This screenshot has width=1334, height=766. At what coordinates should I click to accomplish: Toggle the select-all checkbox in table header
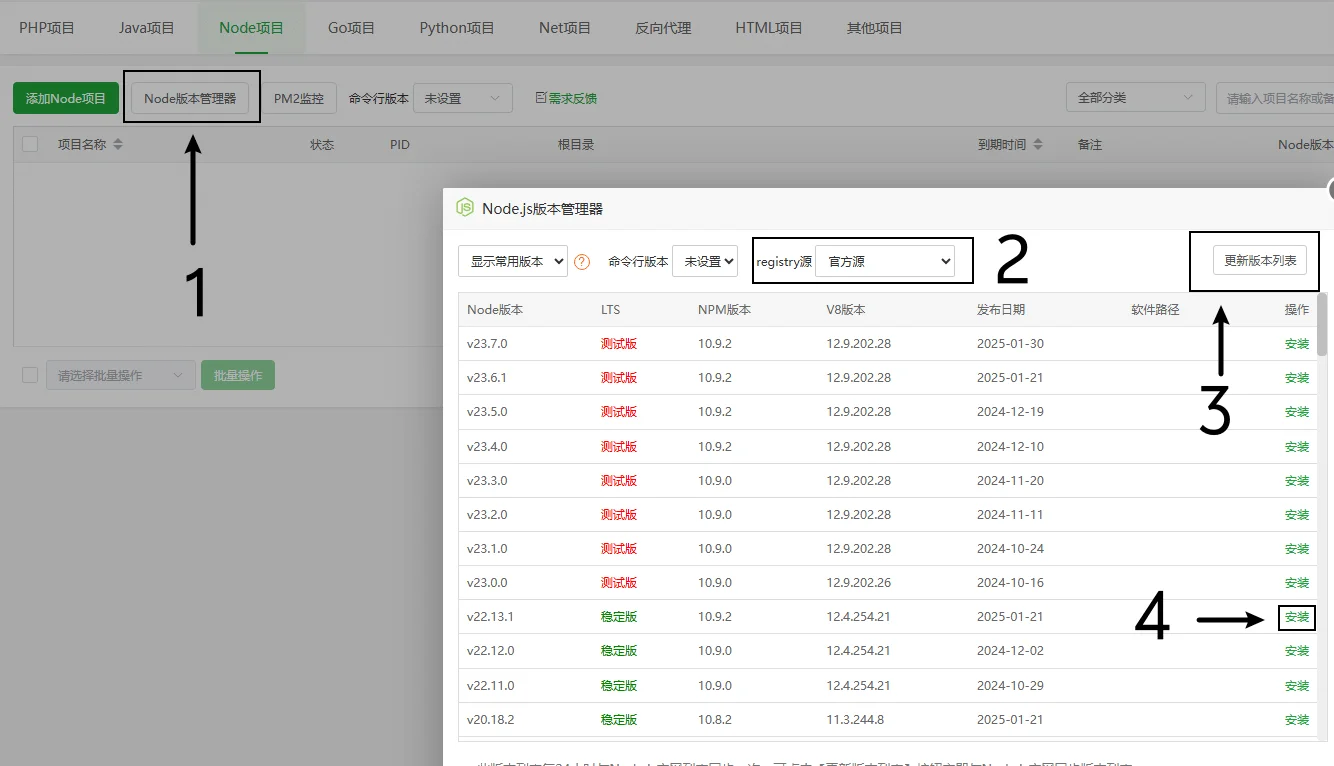pyautogui.click(x=30, y=144)
